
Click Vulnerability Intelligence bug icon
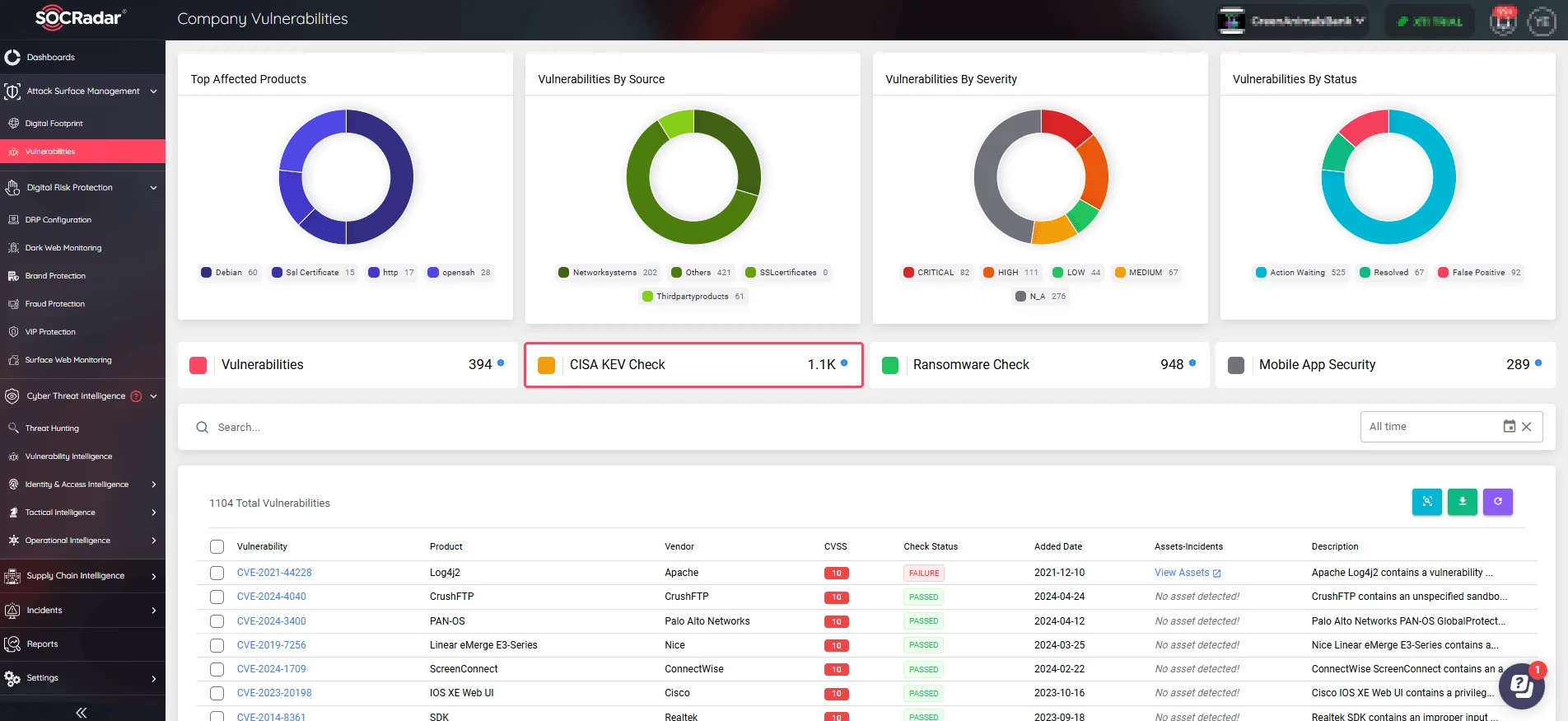13,456
